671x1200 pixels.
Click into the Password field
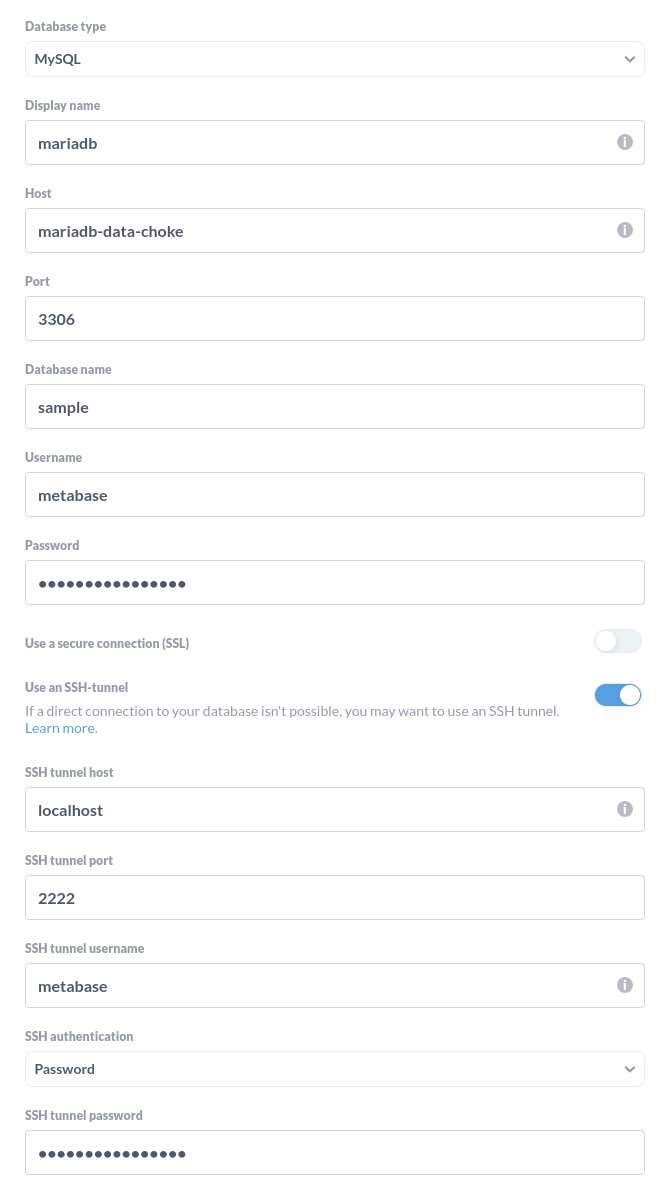pos(335,581)
